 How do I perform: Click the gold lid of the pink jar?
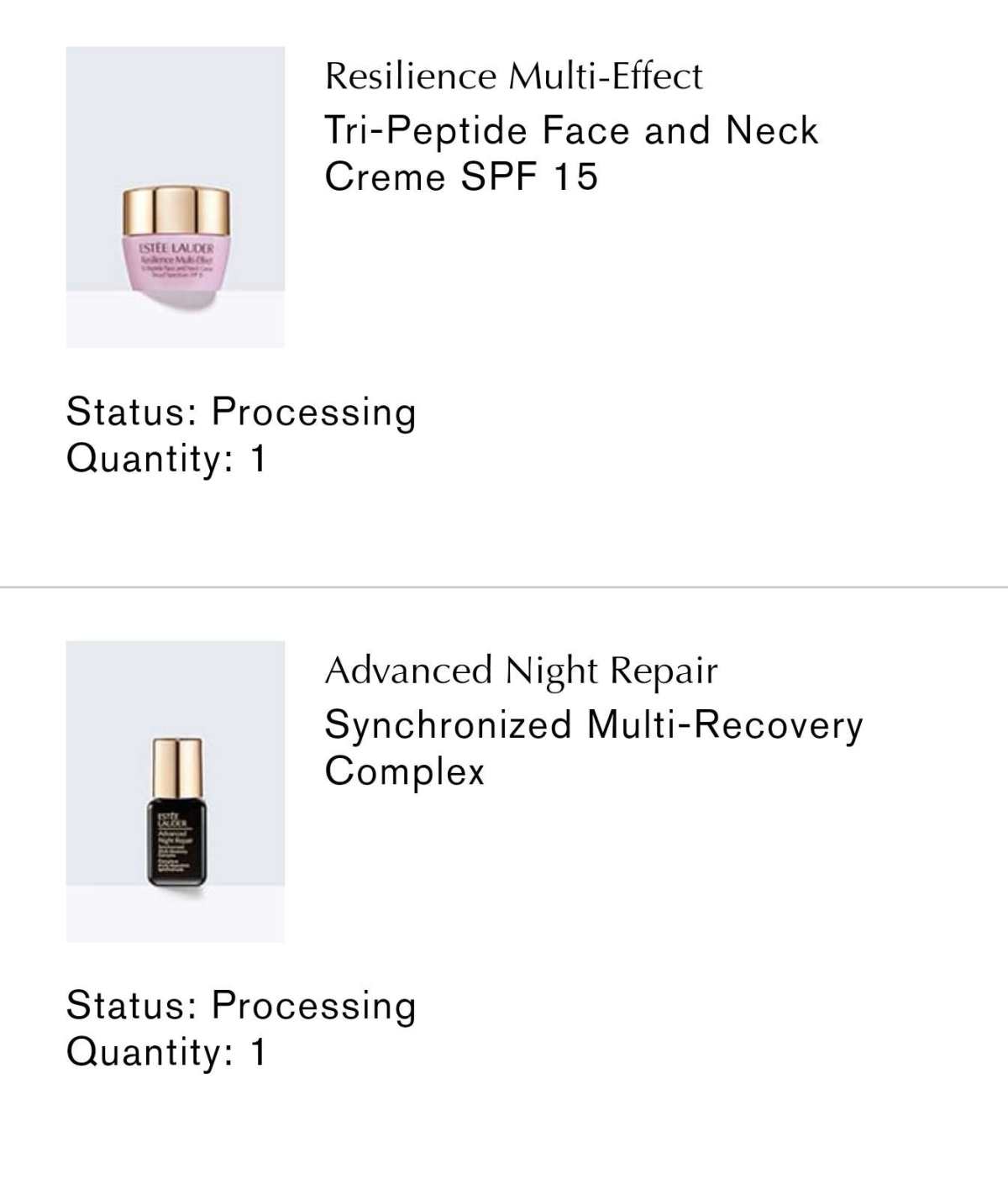[x=176, y=211]
